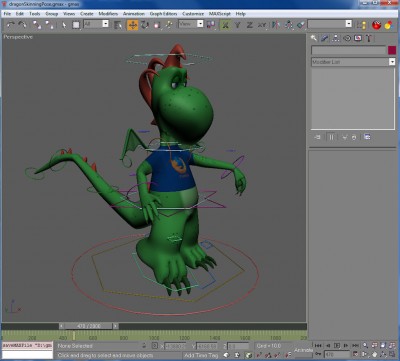400x361 pixels.
Task: Click the Align tool icon
Action: coord(301,25)
